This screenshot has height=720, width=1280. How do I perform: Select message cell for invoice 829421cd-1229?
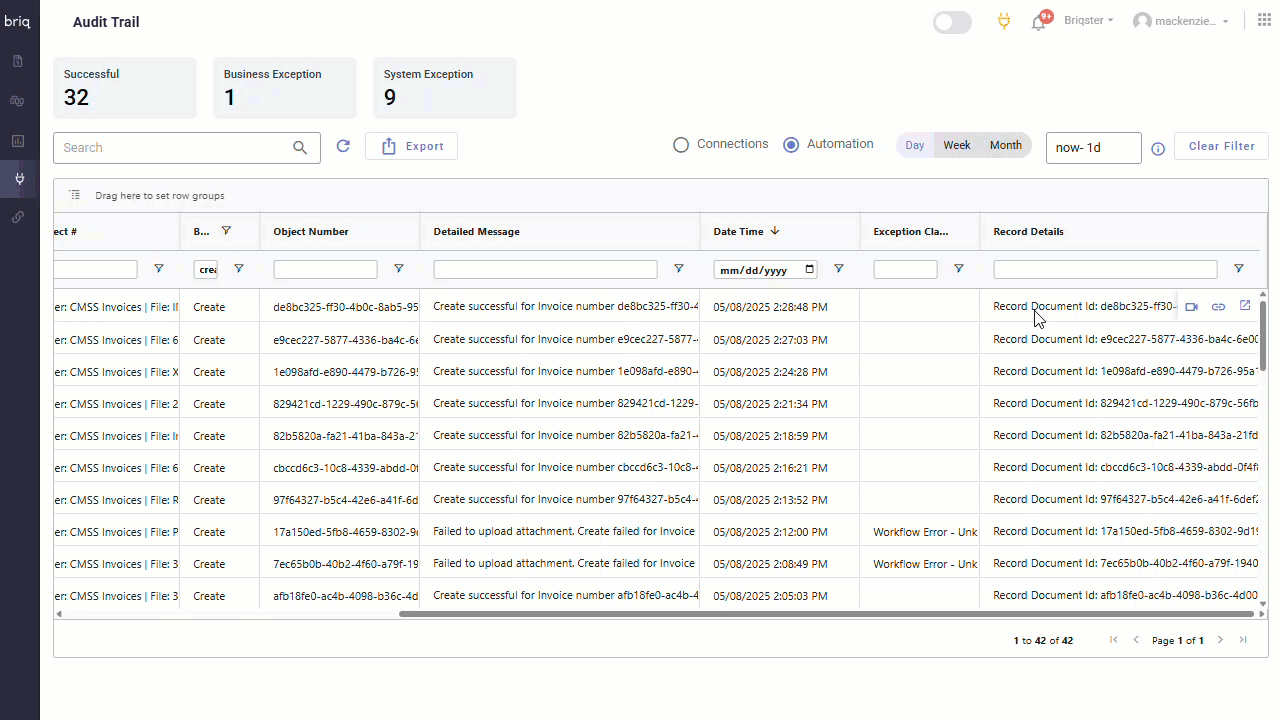click(560, 404)
